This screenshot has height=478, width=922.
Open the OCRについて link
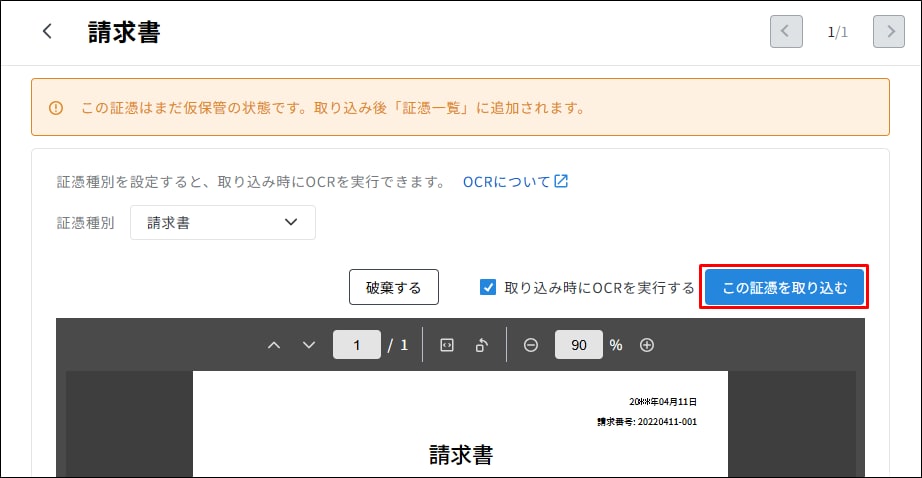[506, 182]
